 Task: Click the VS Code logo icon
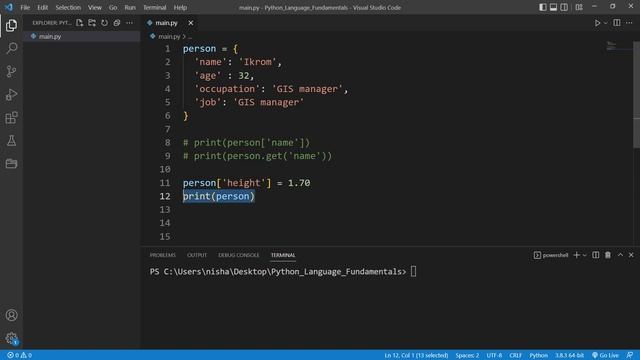9,7
